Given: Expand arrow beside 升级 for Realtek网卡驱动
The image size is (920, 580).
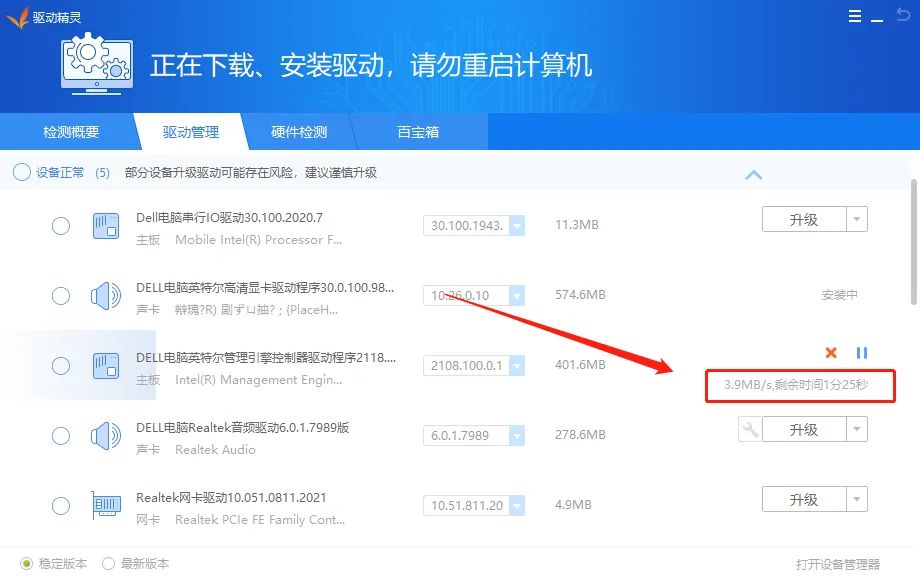Looking at the screenshot, I should 857,499.
